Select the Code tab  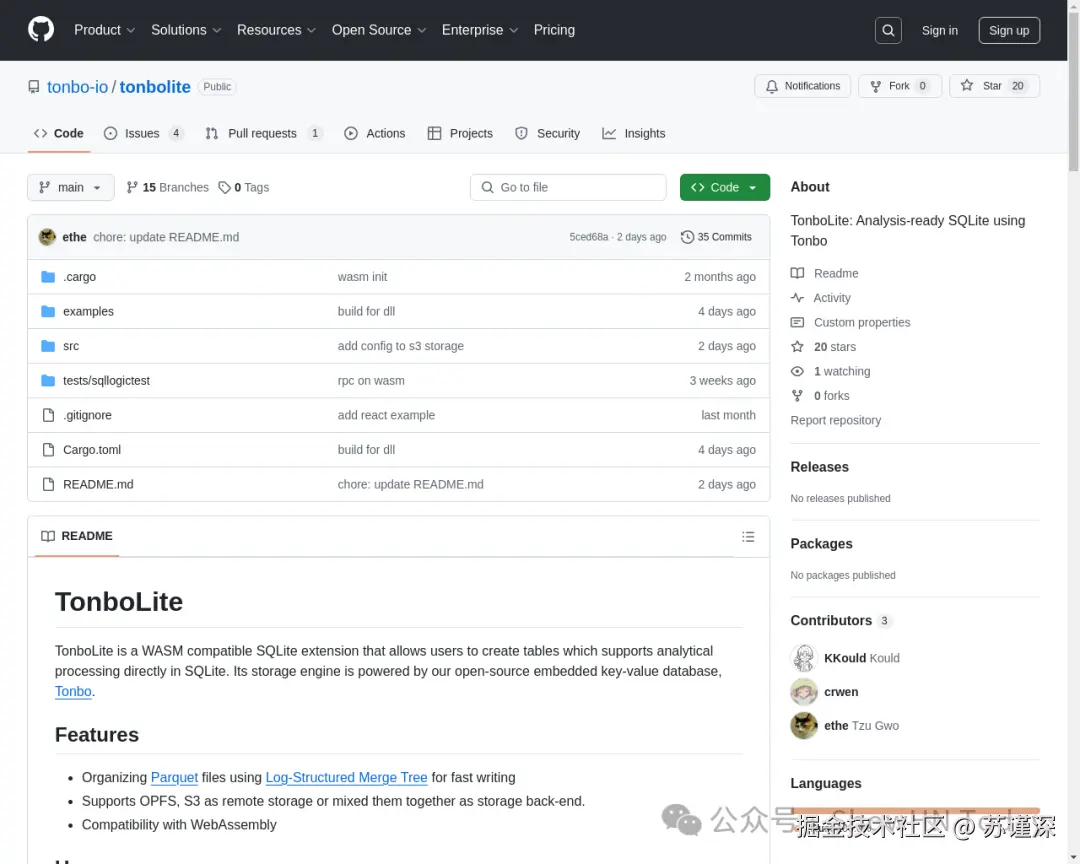click(x=59, y=134)
